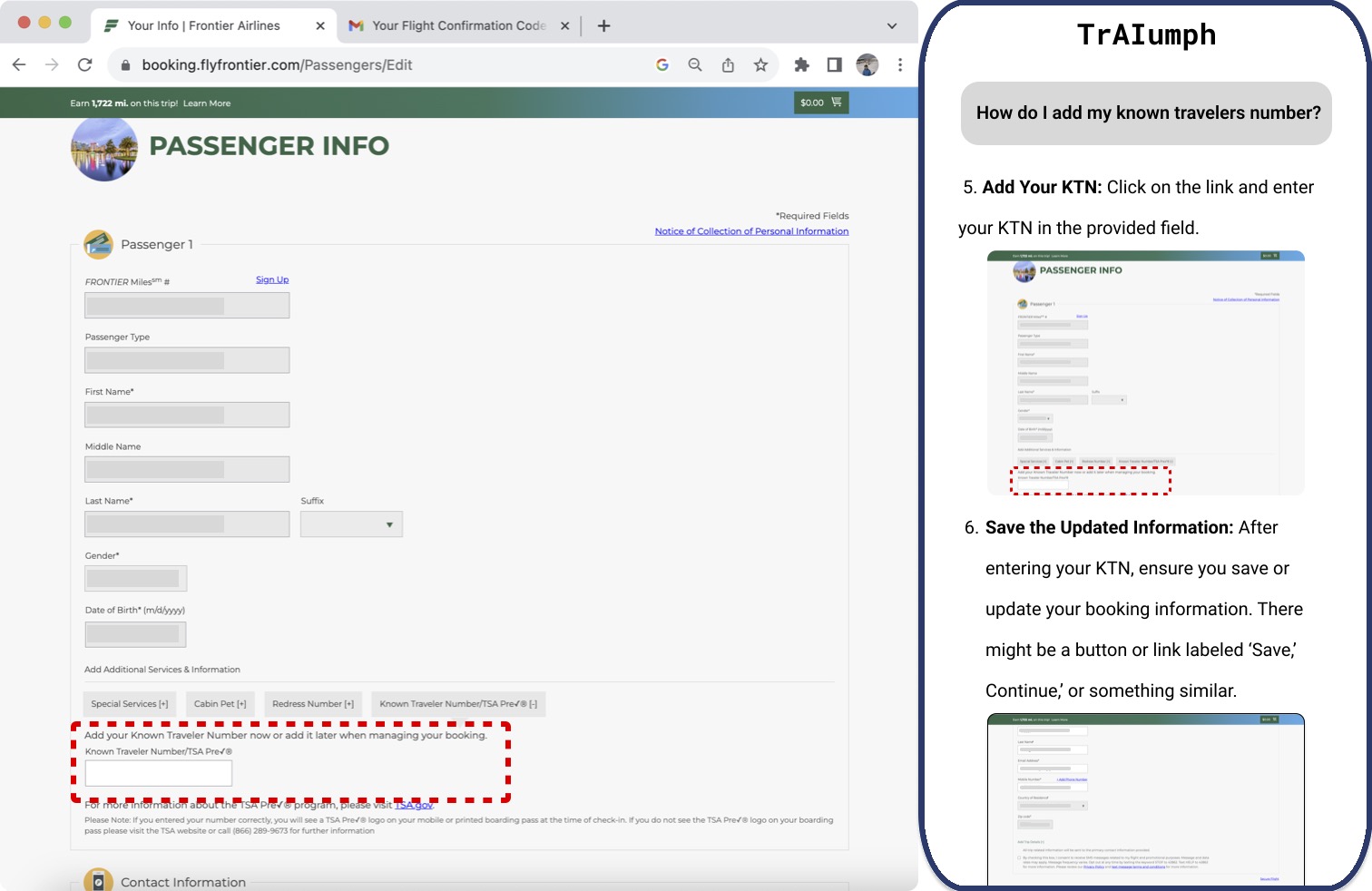Open a new browser tab

point(603,25)
